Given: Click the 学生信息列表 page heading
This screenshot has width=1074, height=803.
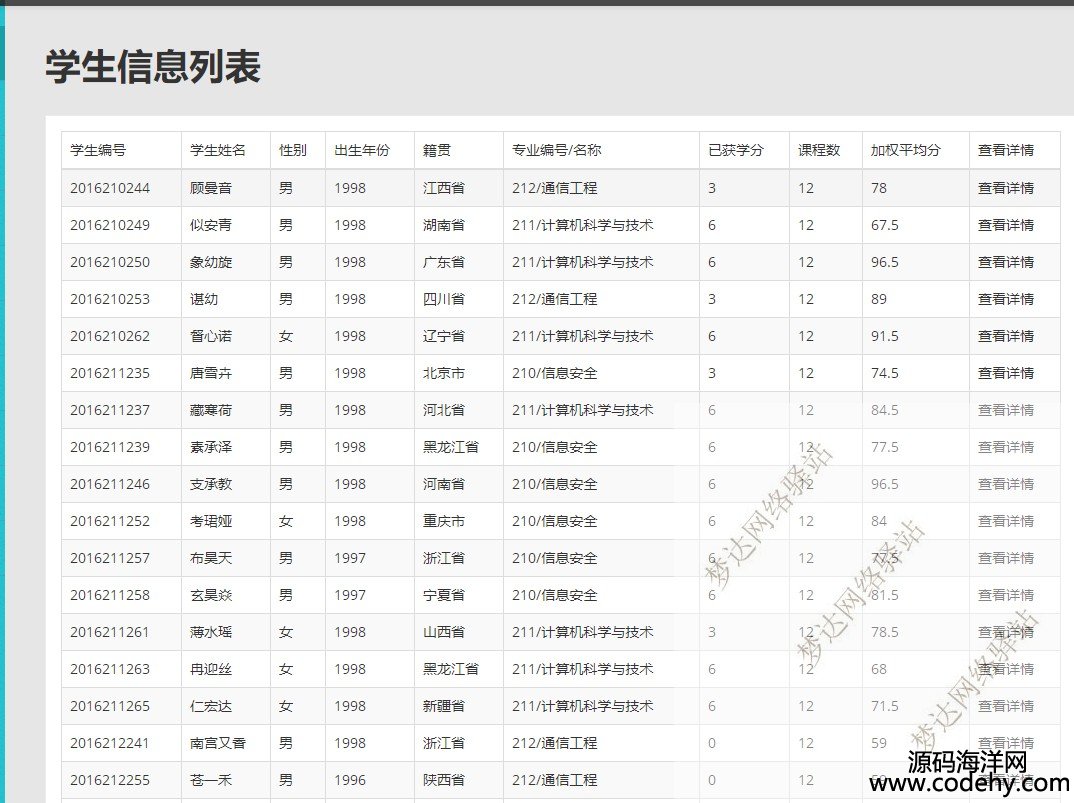Looking at the screenshot, I should tap(153, 67).
